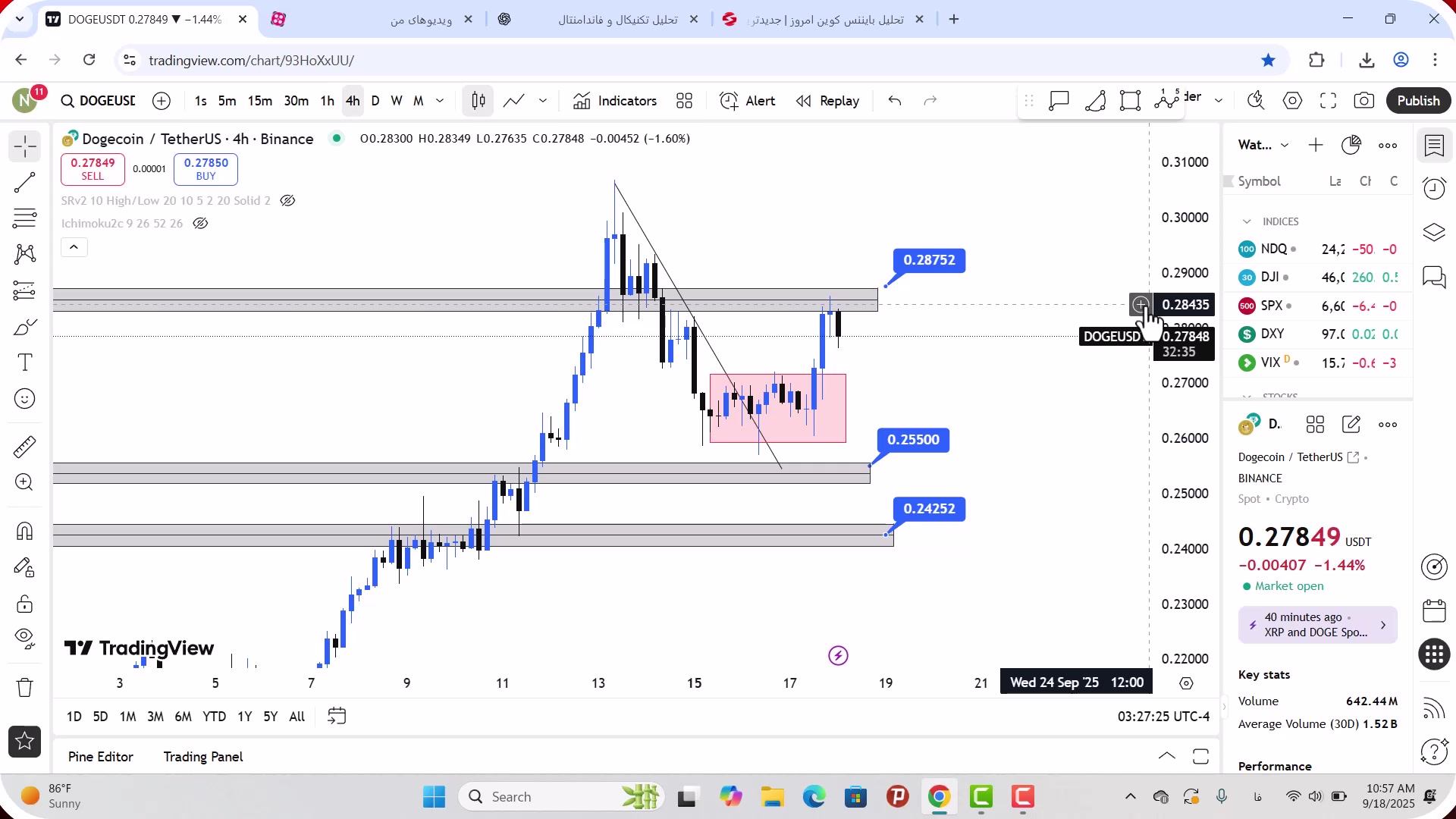Toggle visibility of SRv2 indicator
1456x819 pixels.
(x=287, y=200)
